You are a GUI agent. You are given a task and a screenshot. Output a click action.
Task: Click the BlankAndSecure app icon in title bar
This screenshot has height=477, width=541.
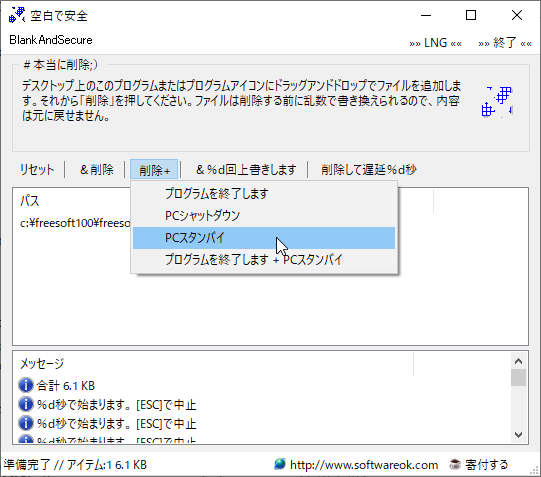click(x=17, y=15)
